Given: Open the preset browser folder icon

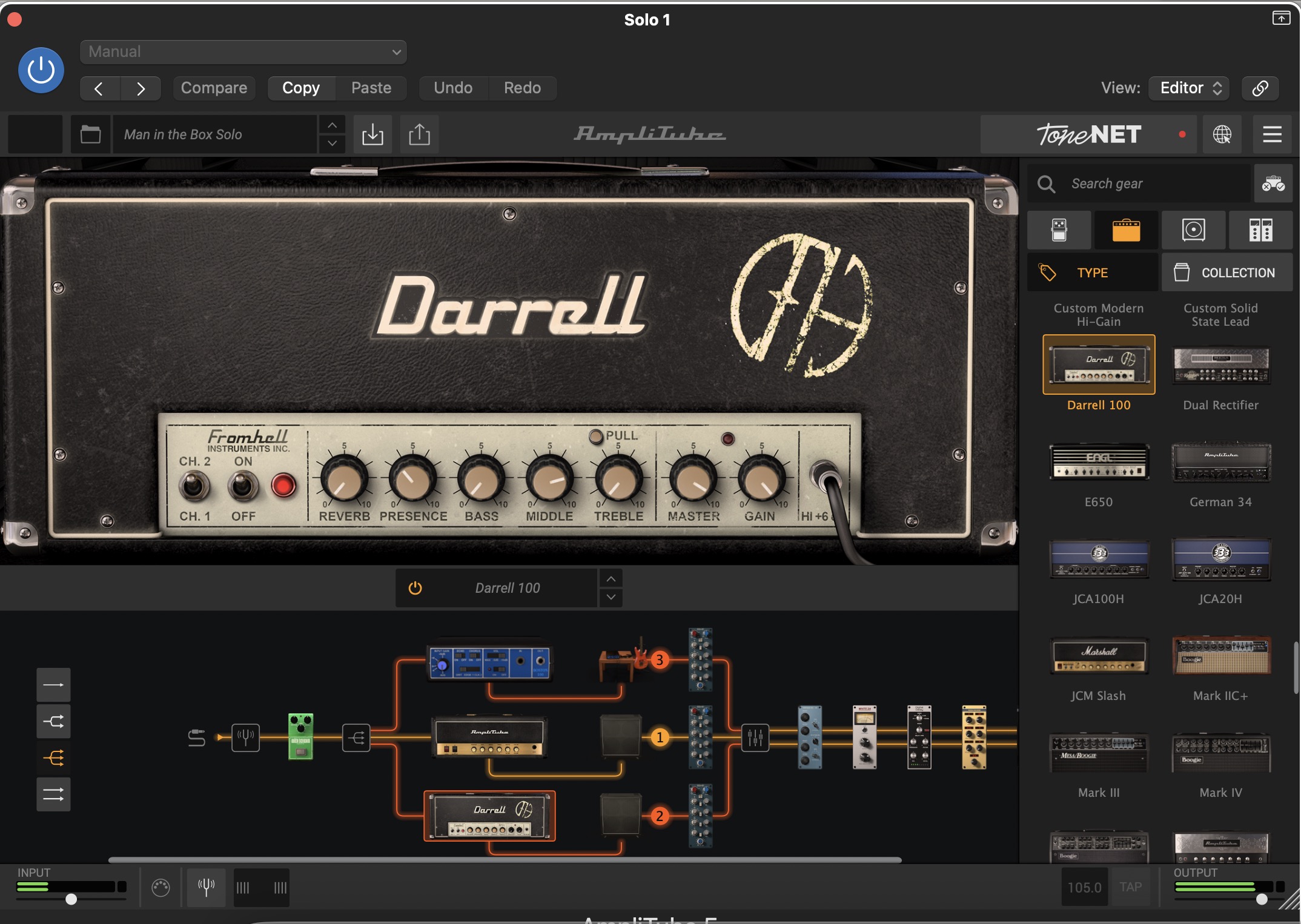Looking at the screenshot, I should pyautogui.click(x=91, y=134).
